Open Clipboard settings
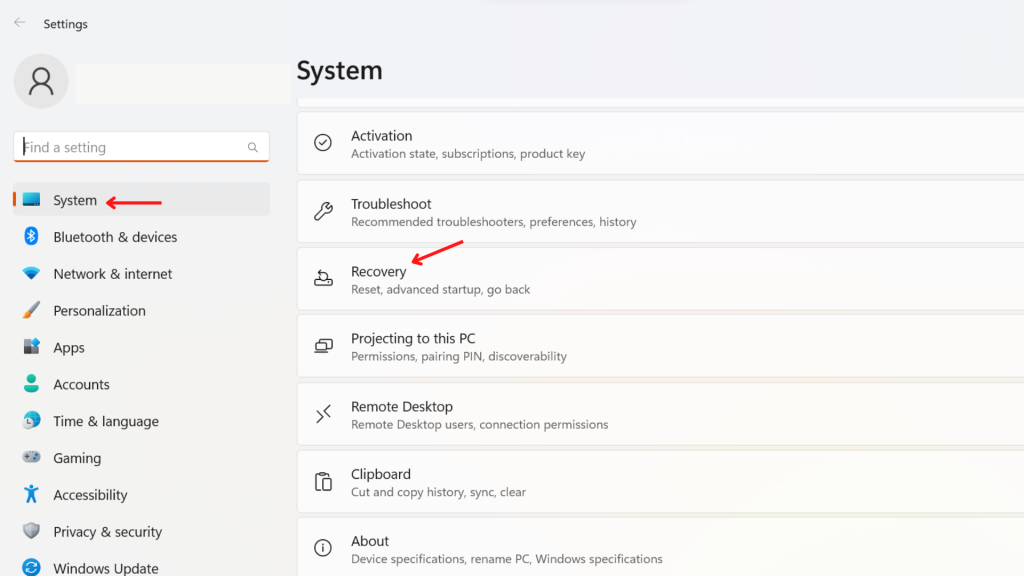The width and height of the screenshot is (1024, 576). [x=660, y=482]
